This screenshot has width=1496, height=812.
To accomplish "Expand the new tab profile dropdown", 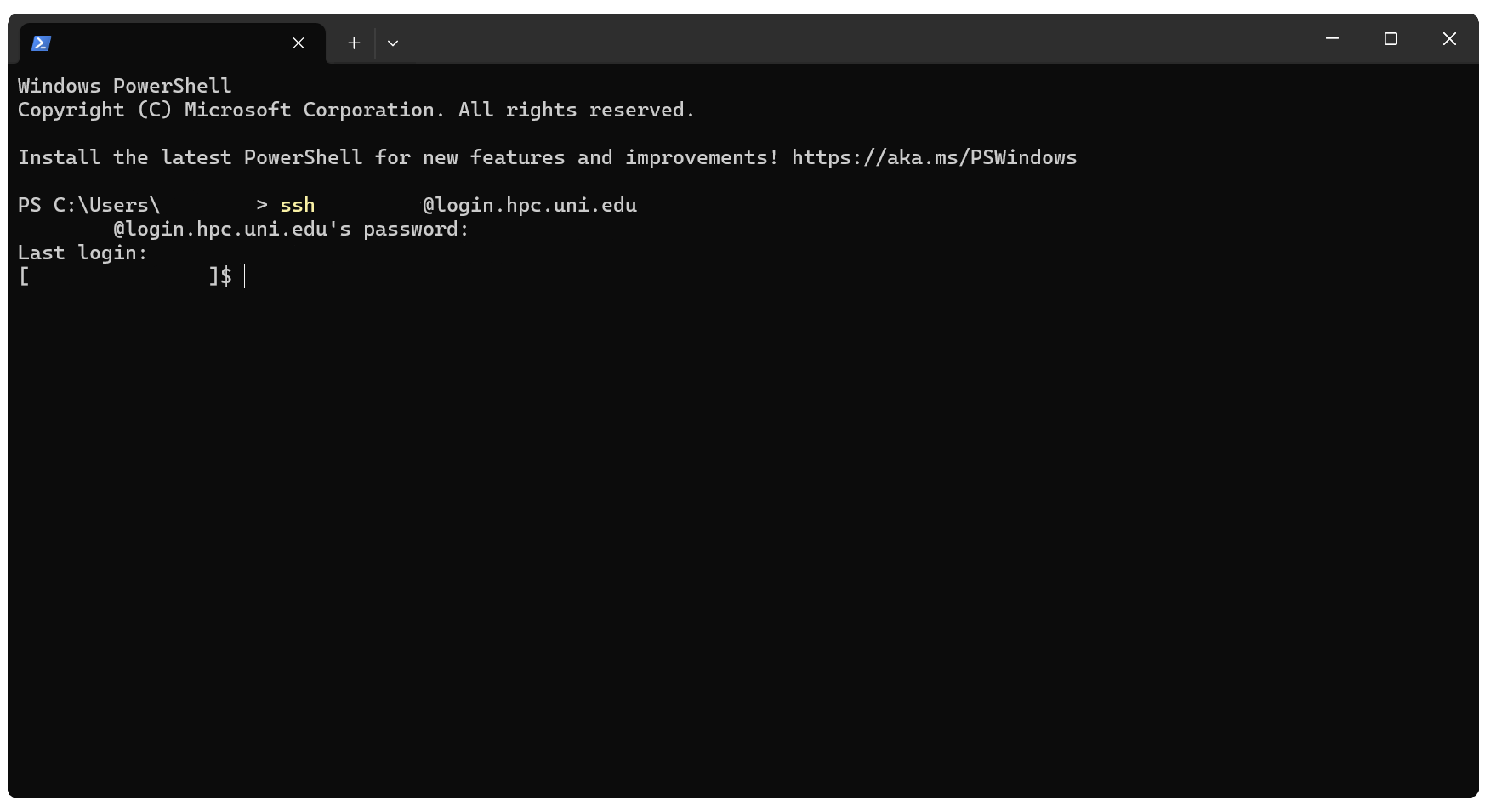I will (393, 43).
